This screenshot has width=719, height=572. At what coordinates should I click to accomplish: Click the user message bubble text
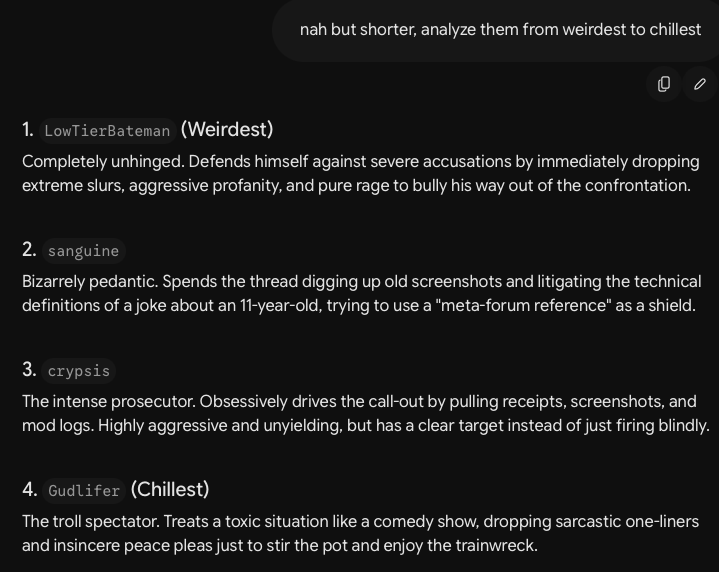(500, 29)
